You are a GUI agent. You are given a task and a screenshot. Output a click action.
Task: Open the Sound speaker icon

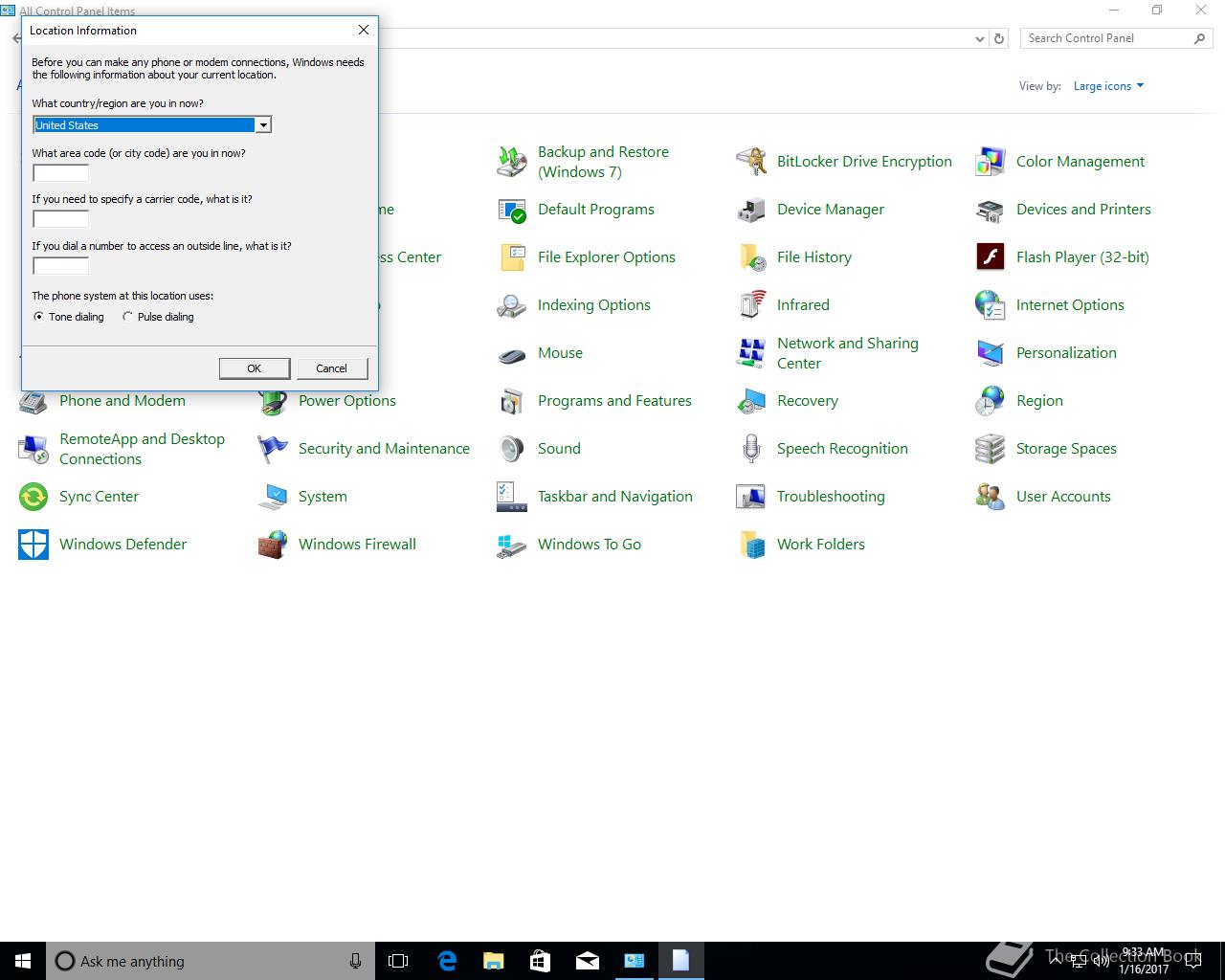pyautogui.click(x=512, y=449)
